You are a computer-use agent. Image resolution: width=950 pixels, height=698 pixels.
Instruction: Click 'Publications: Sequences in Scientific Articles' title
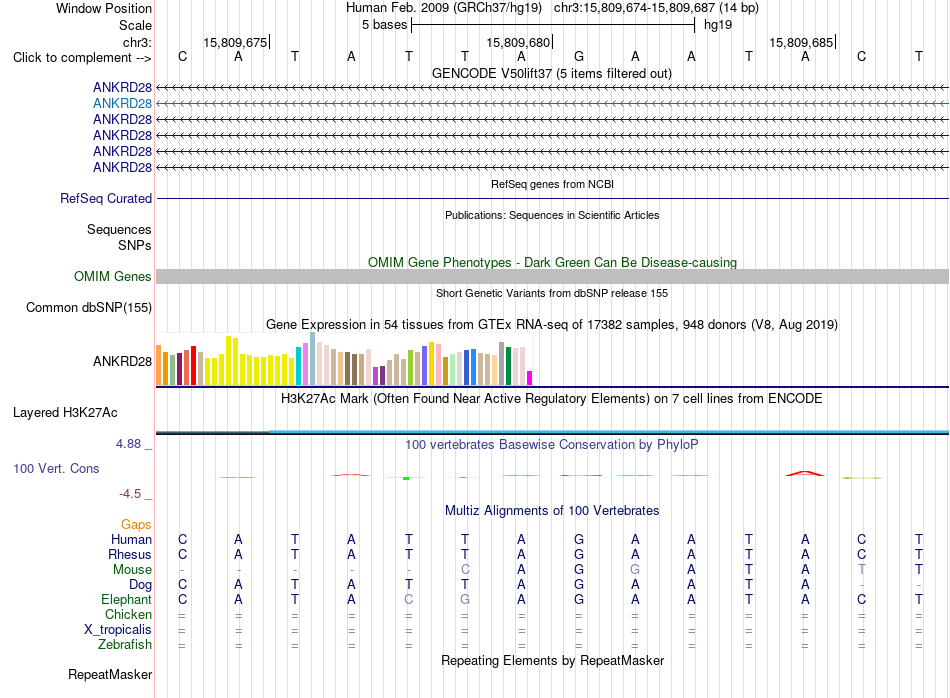(552, 215)
